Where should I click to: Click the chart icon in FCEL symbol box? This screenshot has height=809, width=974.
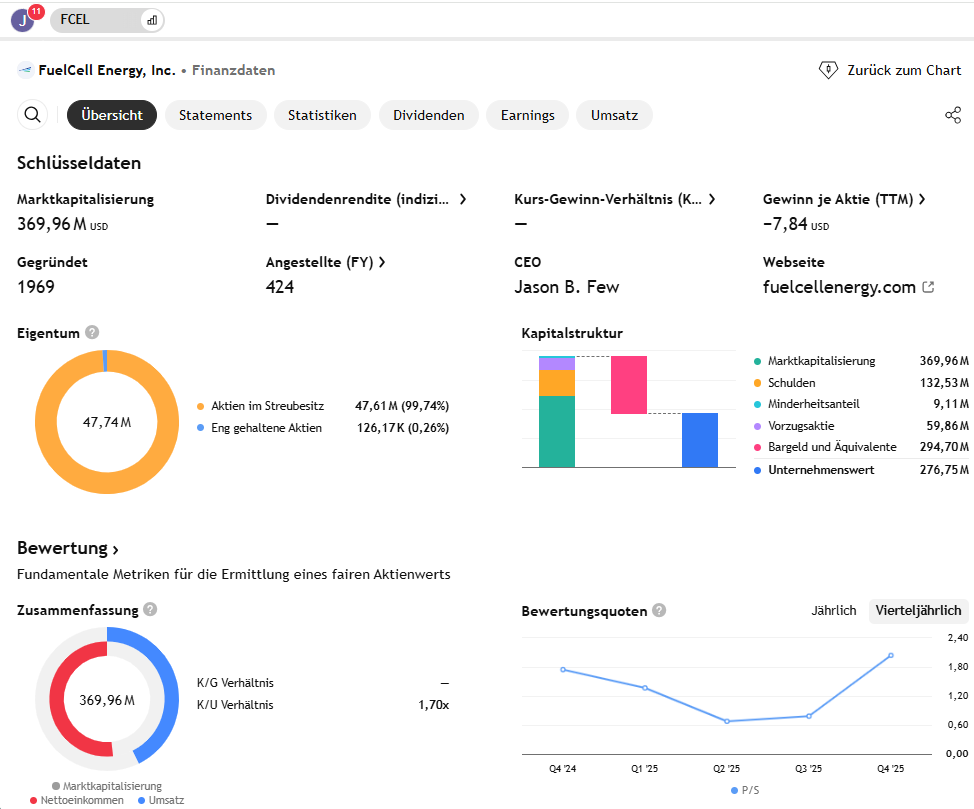[x=152, y=20]
